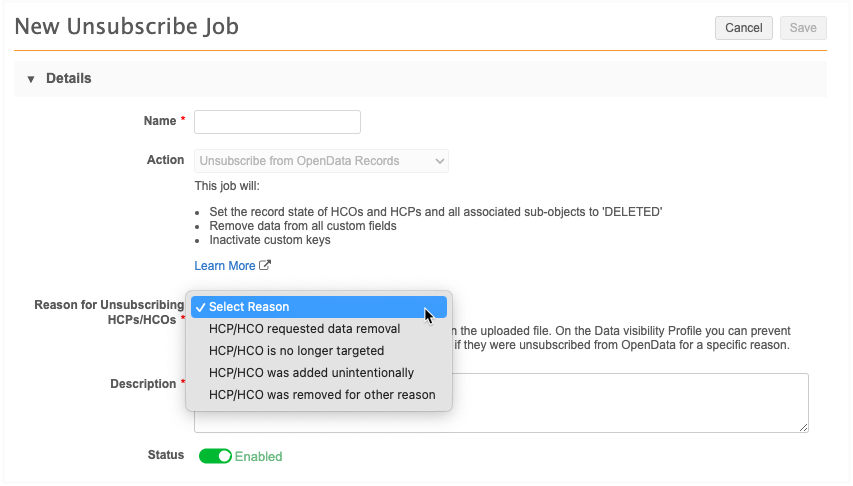The image size is (853, 486).
Task: Toggle the Status switch off
Action: 215,456
